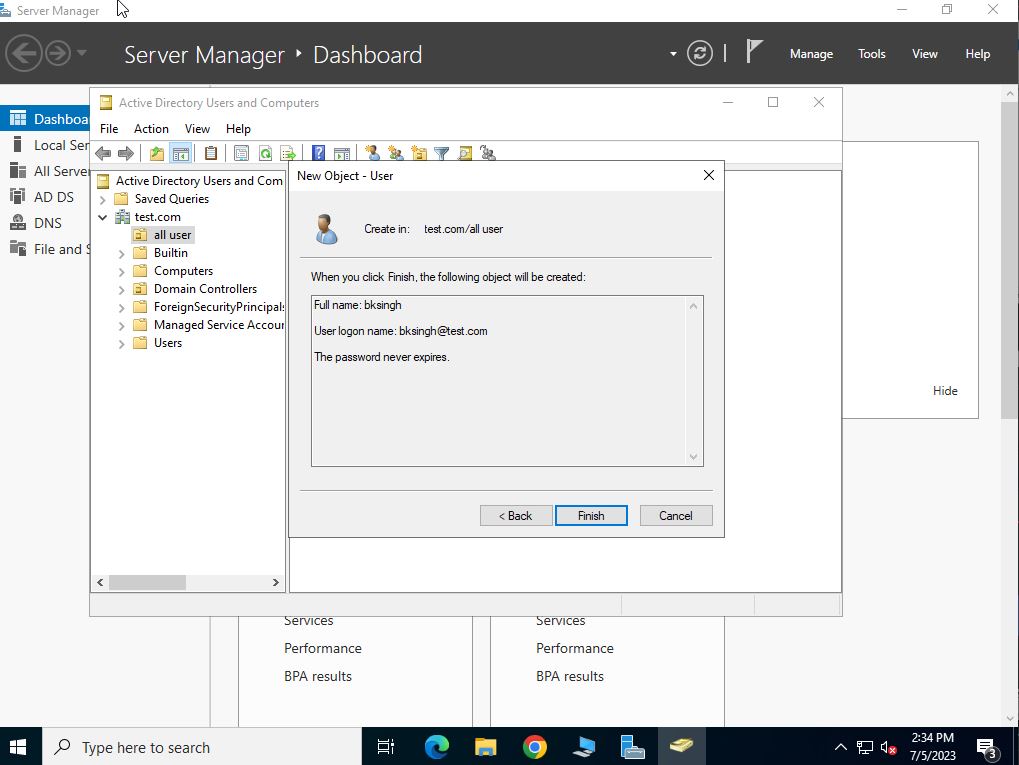The image size is (1019, 765).
Task: Expand the Users container
Action: coord(122,344)
